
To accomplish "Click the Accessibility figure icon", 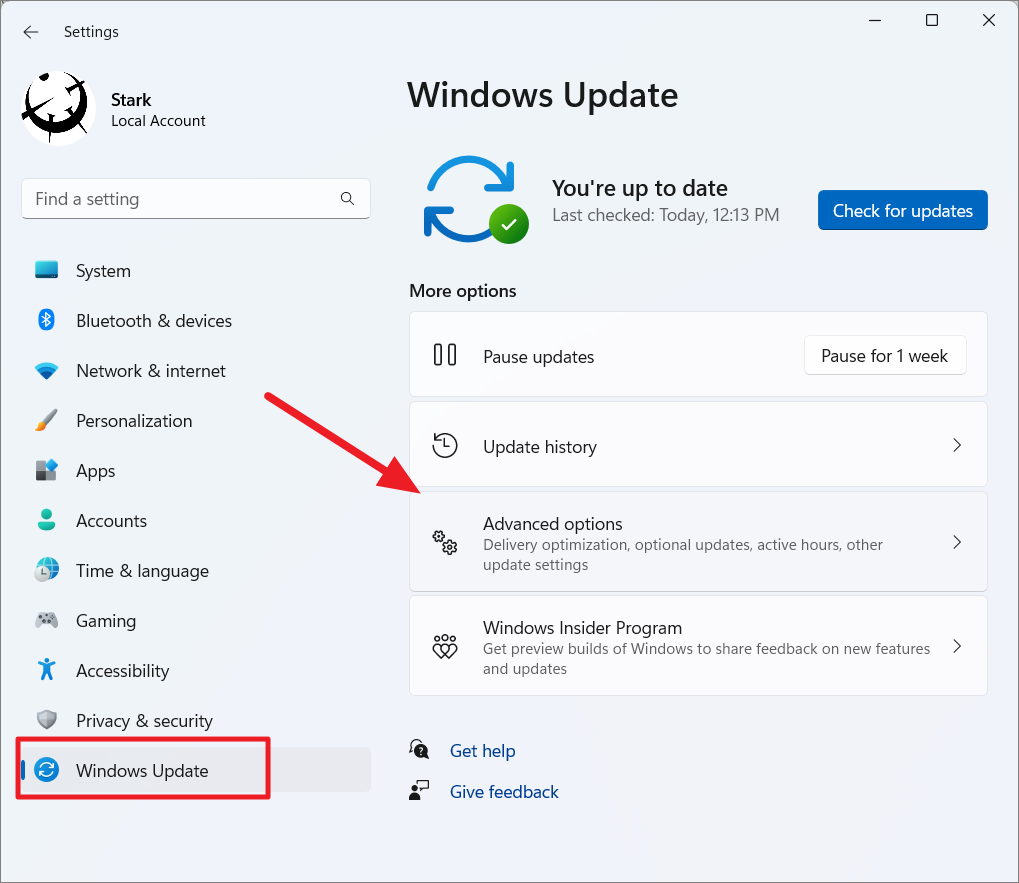I will coord(47,669).
